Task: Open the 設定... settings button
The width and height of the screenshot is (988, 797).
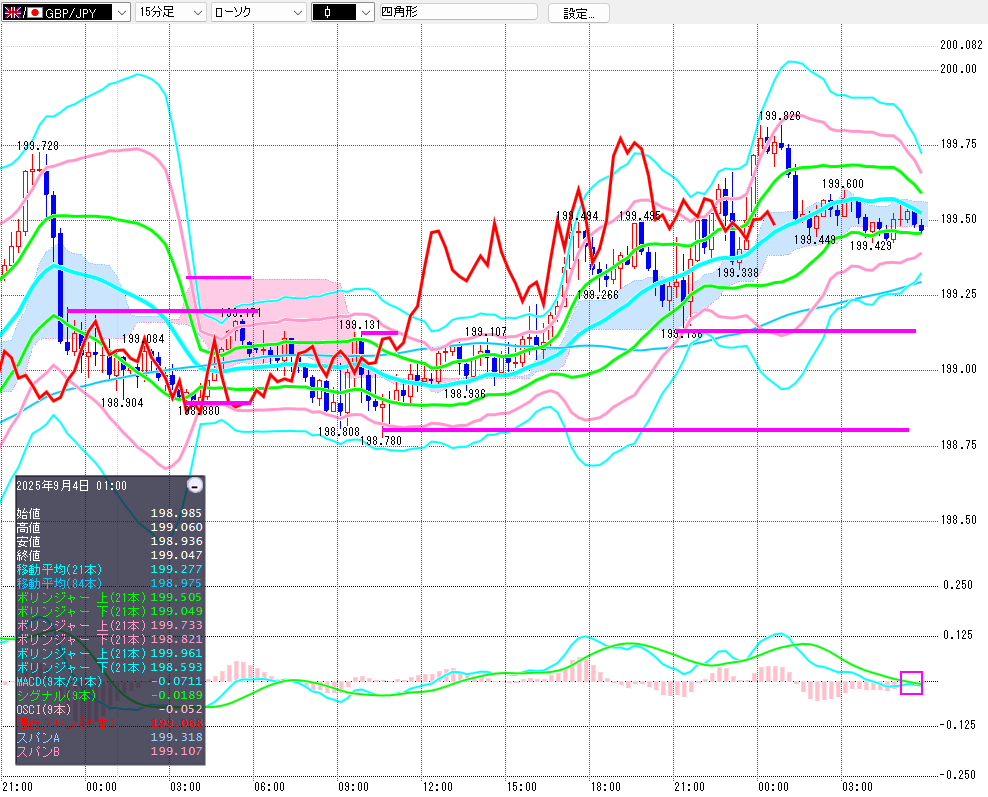Action: pos(578,13)
